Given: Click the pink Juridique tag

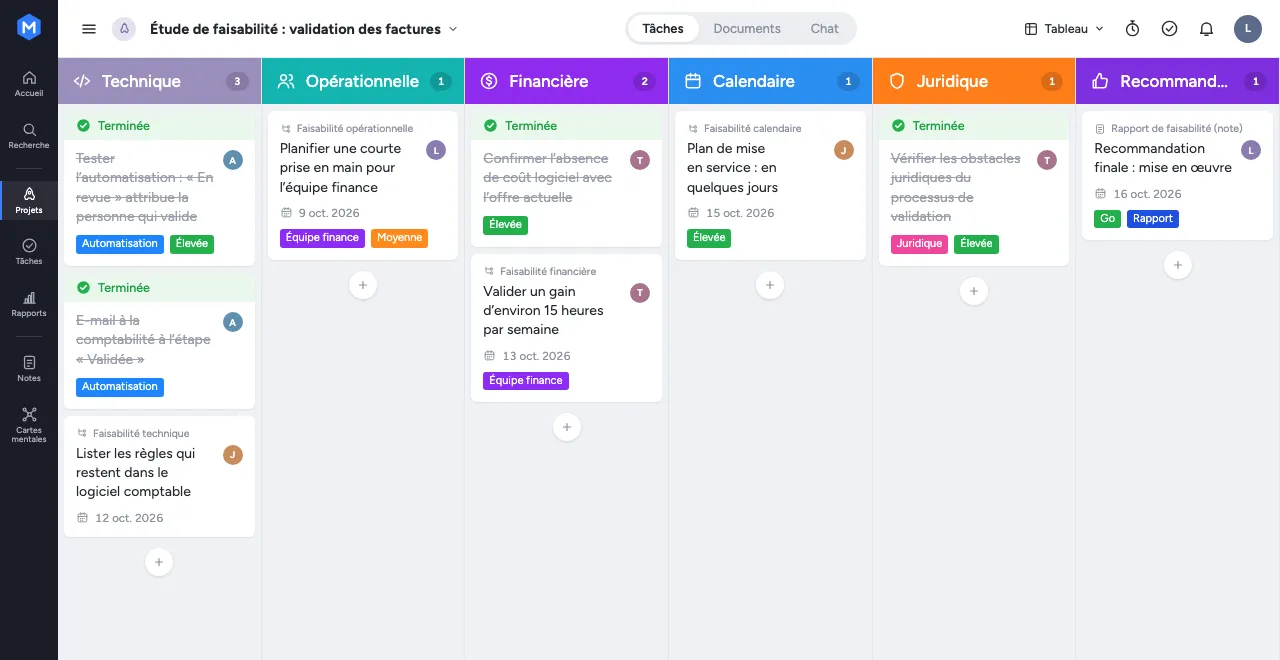Looking at the screenshot, I should pos(919,244).
